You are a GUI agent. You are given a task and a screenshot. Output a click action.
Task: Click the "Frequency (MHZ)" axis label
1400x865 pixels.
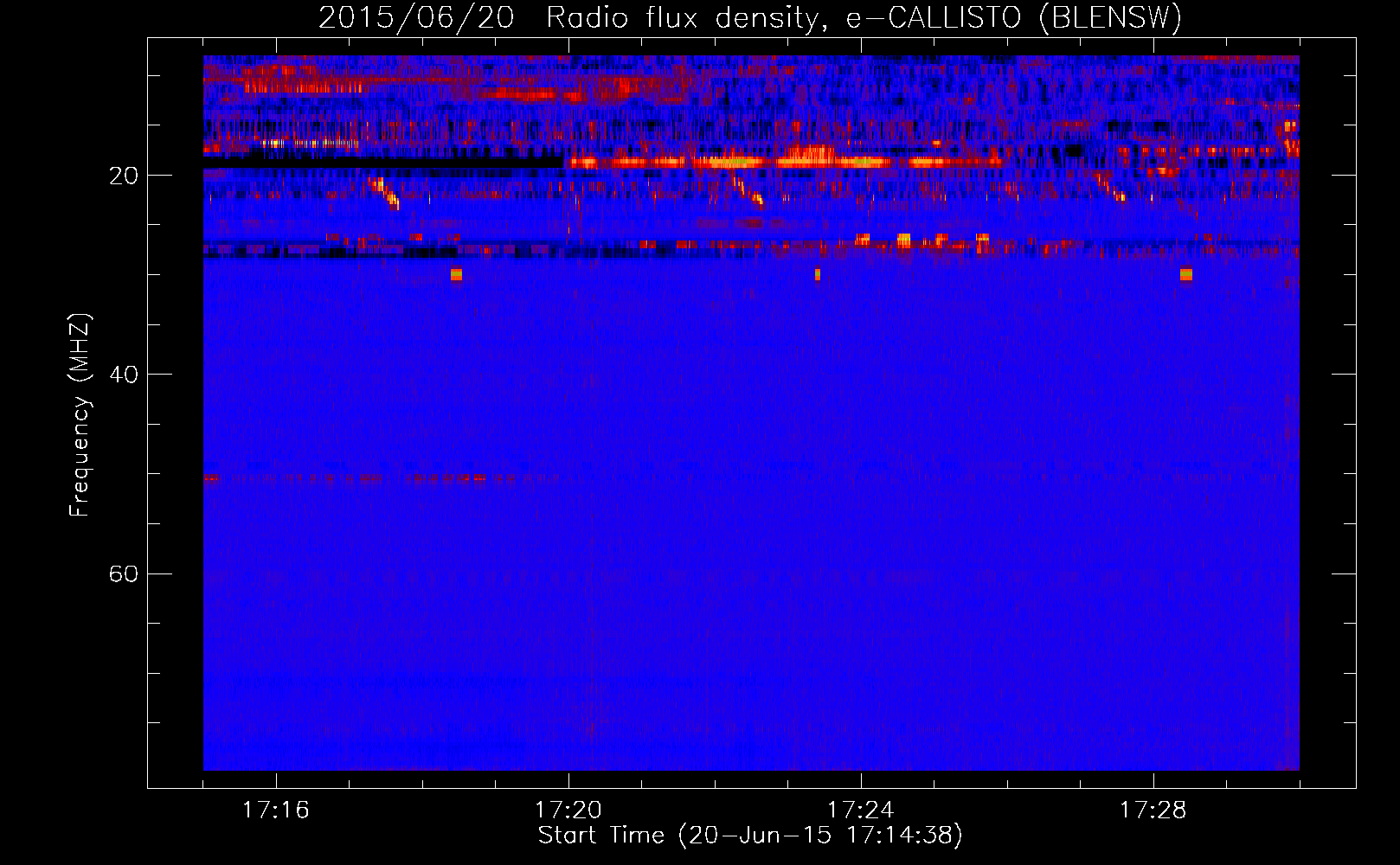pos(79,415)
